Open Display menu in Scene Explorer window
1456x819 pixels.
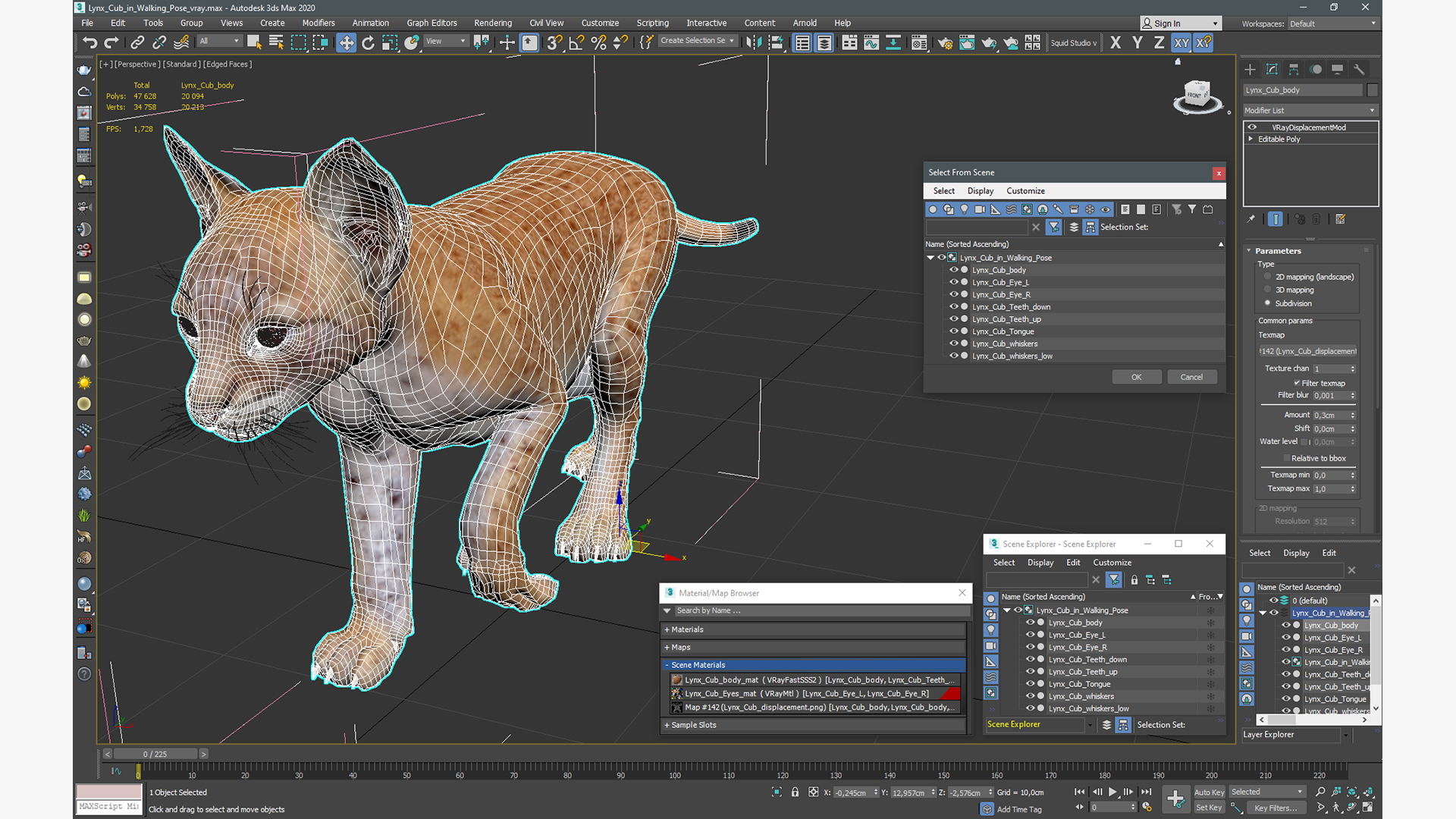pyautogui.click(x=1040, y=563)
